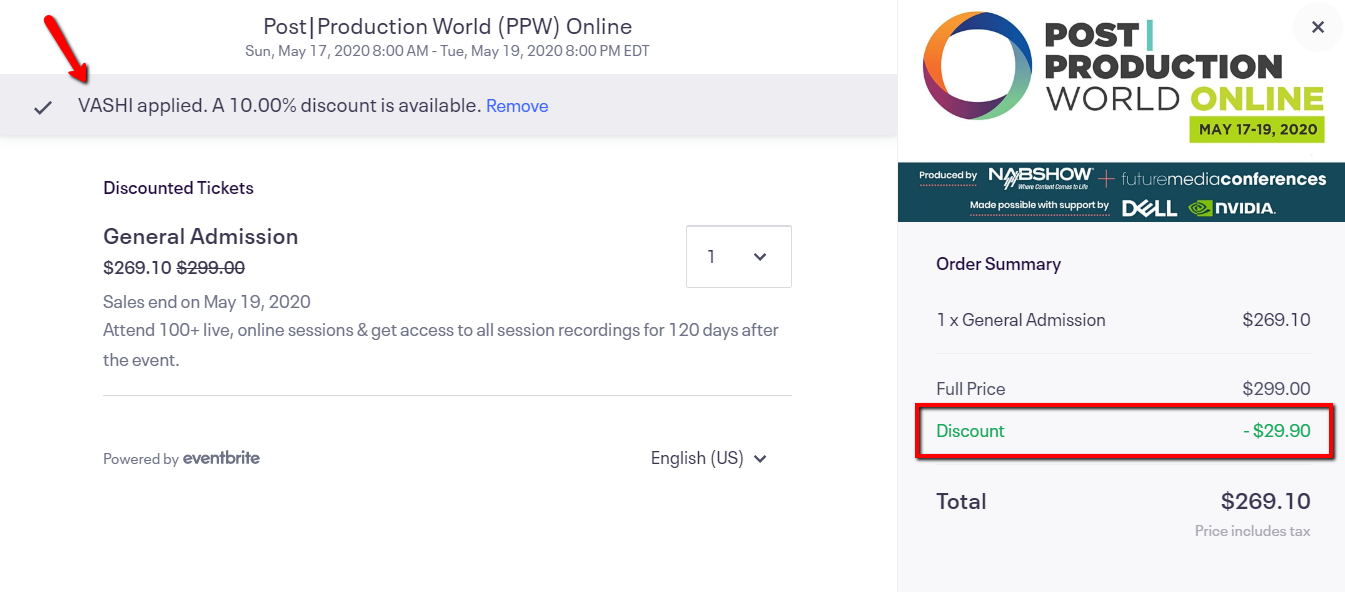
Task: Click the Dell sponsor logo
Action: 1148,208
